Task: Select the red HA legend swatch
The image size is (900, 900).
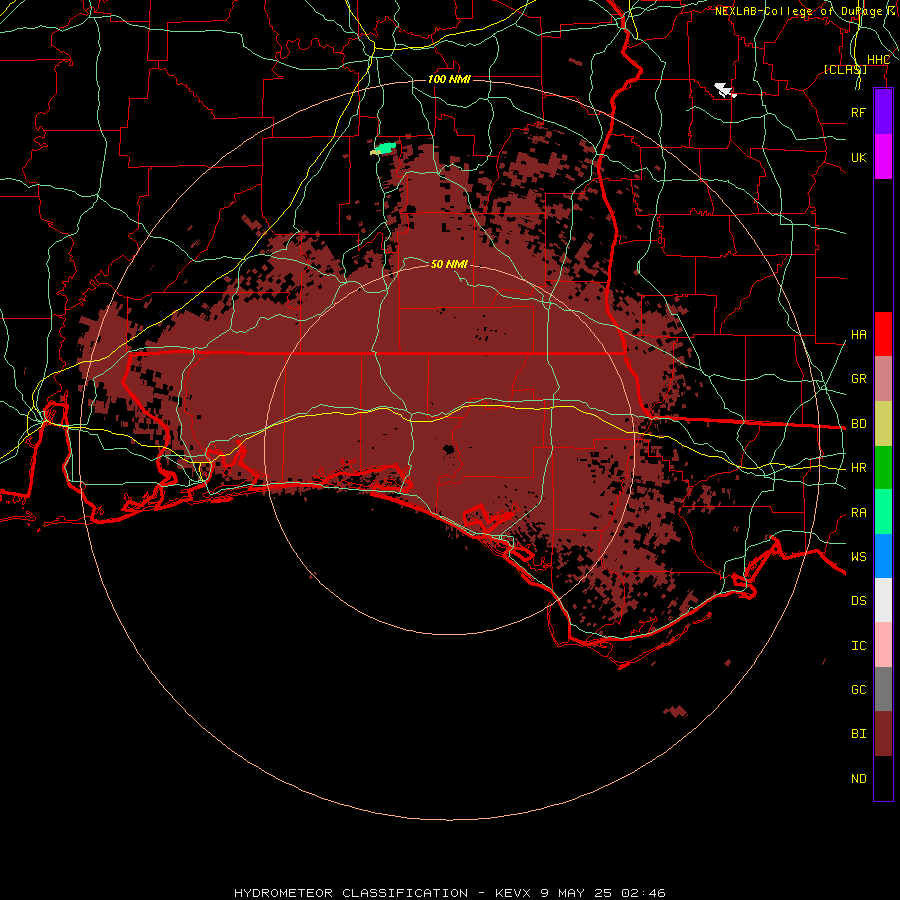Action: click(883, 334)
